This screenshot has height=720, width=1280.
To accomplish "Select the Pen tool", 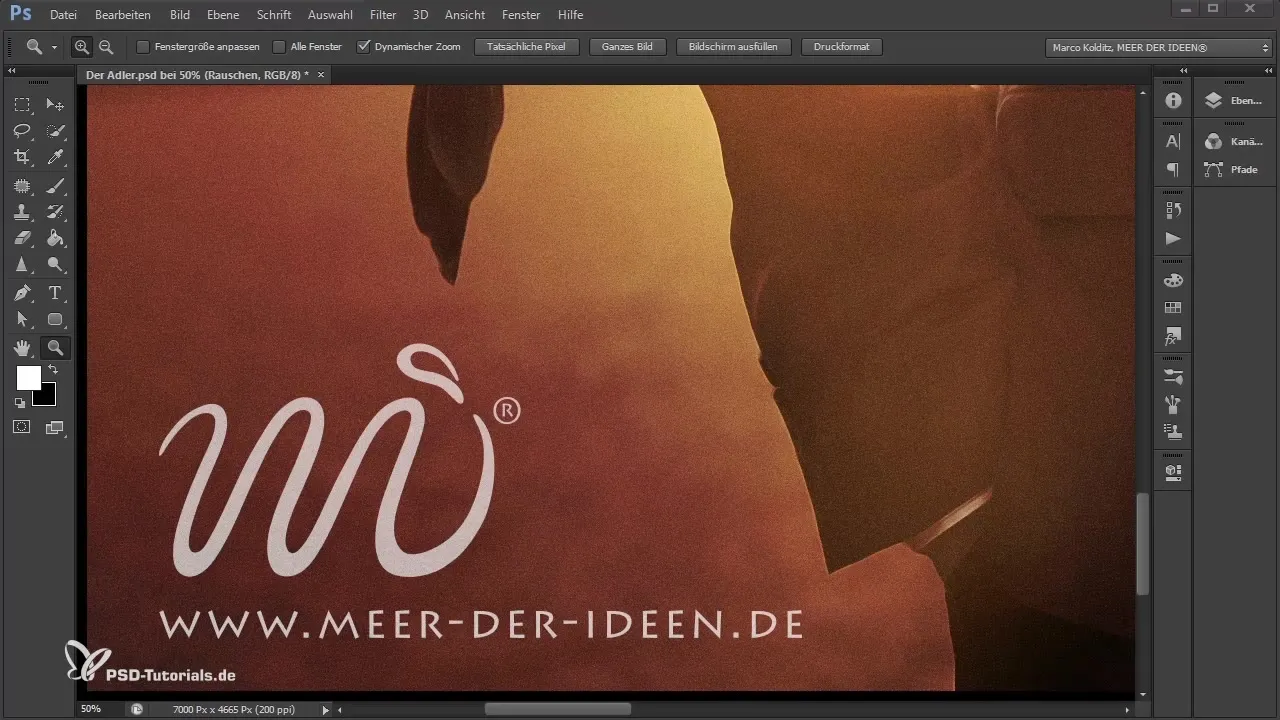I will point(22,293).
